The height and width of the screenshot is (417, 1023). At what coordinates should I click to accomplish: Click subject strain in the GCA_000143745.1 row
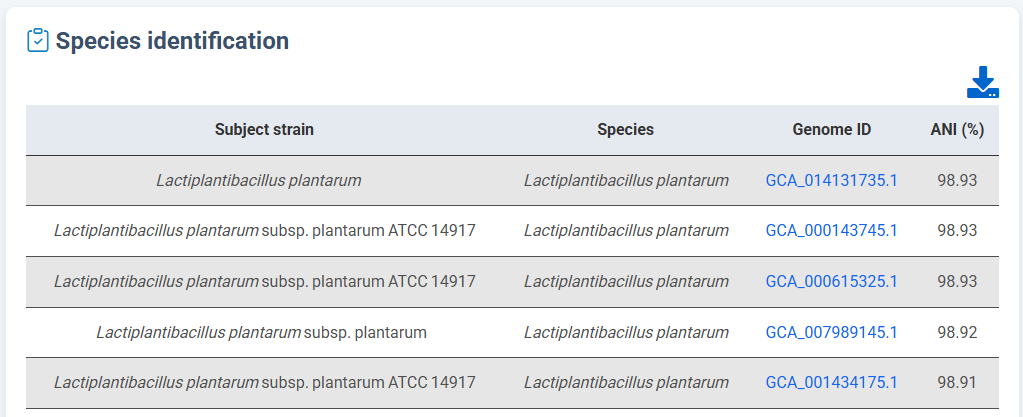coord(264,231)
